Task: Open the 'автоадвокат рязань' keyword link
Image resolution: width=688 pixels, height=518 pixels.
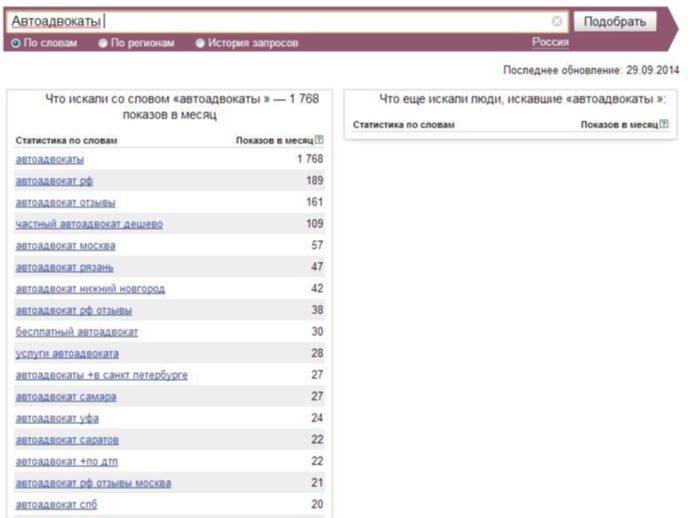Action: coord(64,267)
